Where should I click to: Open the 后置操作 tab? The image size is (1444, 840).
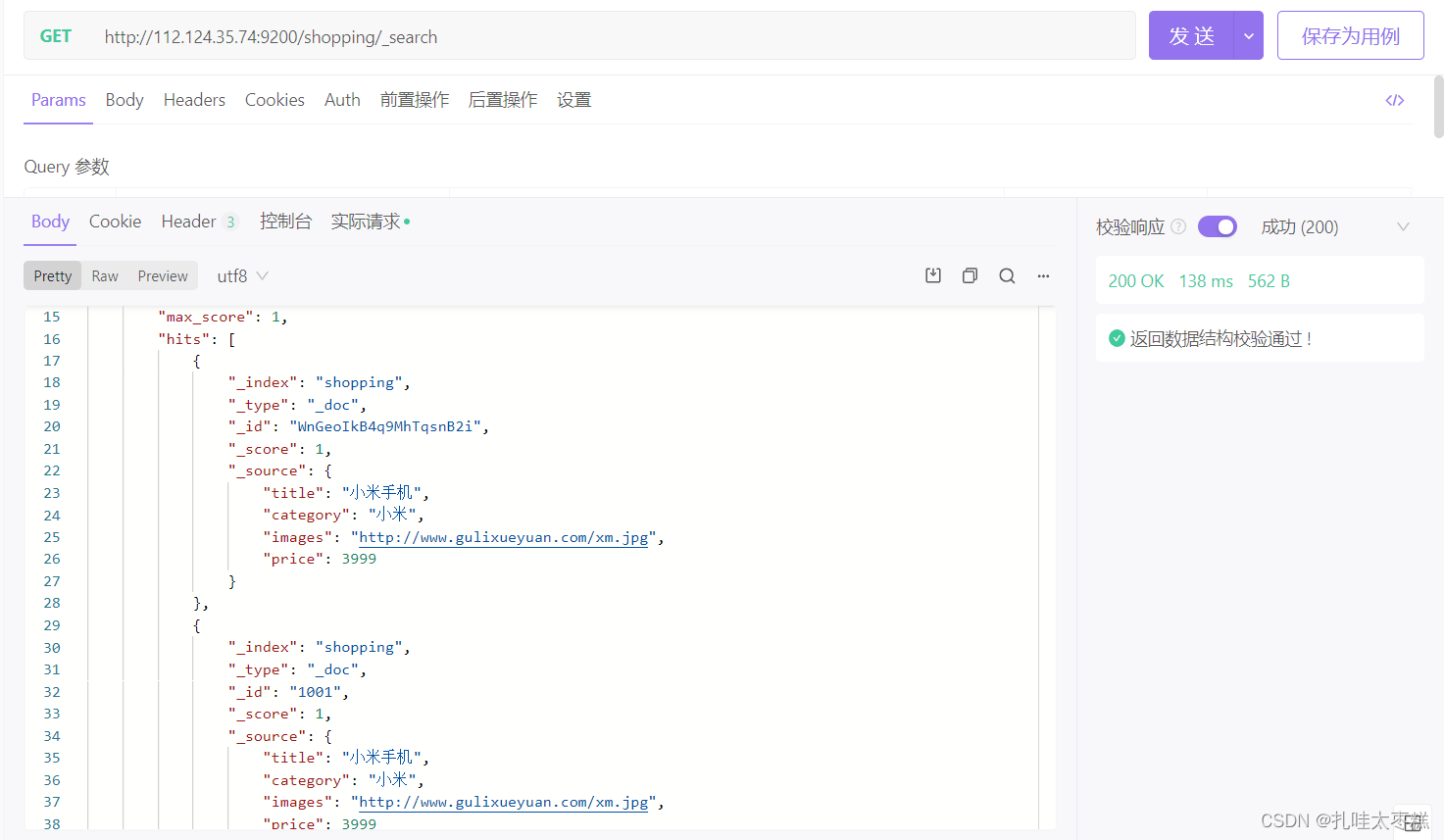click(x=503, y=100)
